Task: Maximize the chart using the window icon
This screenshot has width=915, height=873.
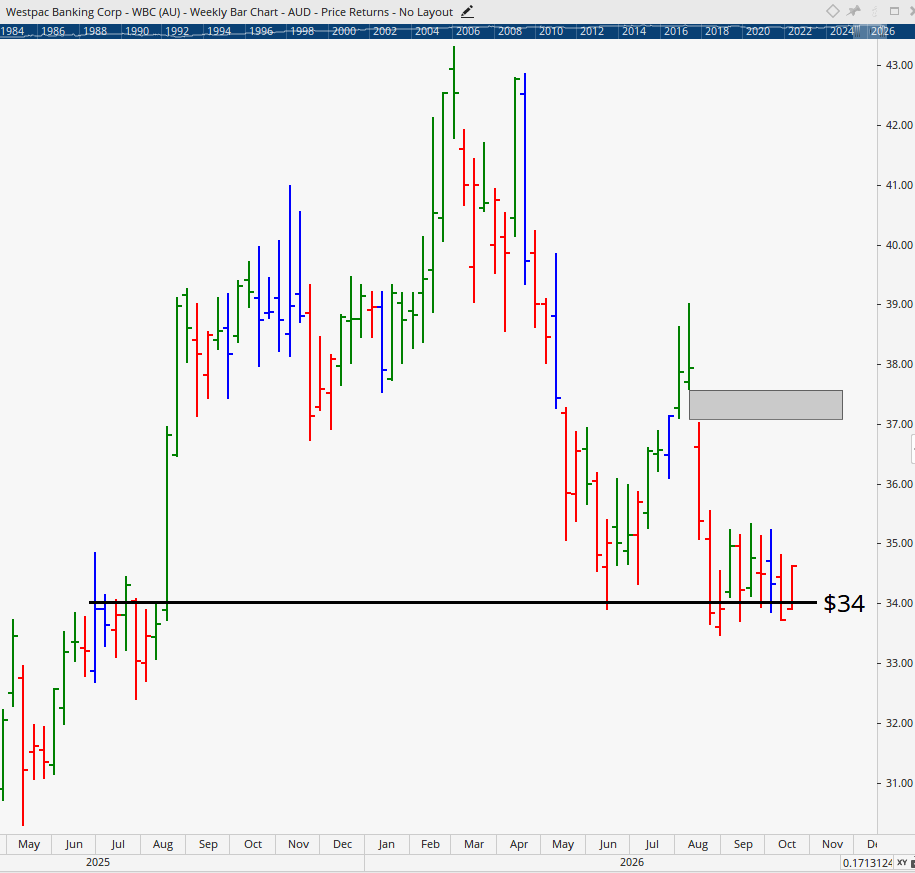Action: pyautogui.click(x=894, y=11)
